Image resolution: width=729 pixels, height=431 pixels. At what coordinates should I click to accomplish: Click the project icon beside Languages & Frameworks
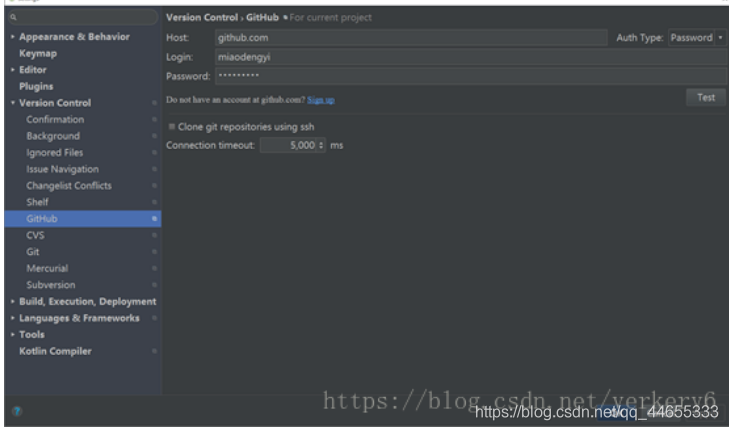(x=154, y=318)
